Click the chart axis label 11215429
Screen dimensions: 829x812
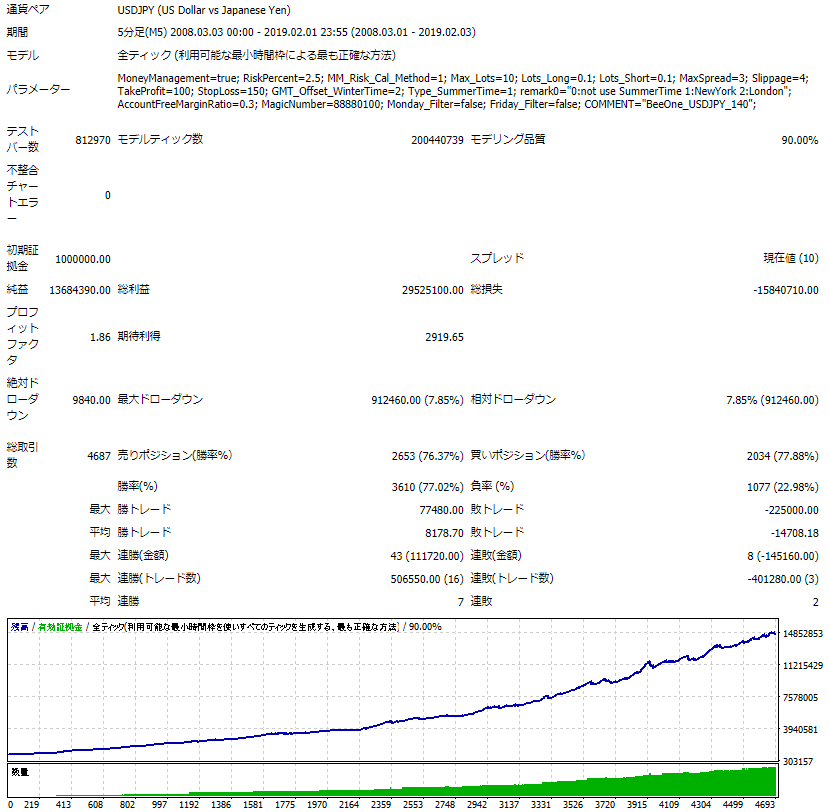click(803, 666)
